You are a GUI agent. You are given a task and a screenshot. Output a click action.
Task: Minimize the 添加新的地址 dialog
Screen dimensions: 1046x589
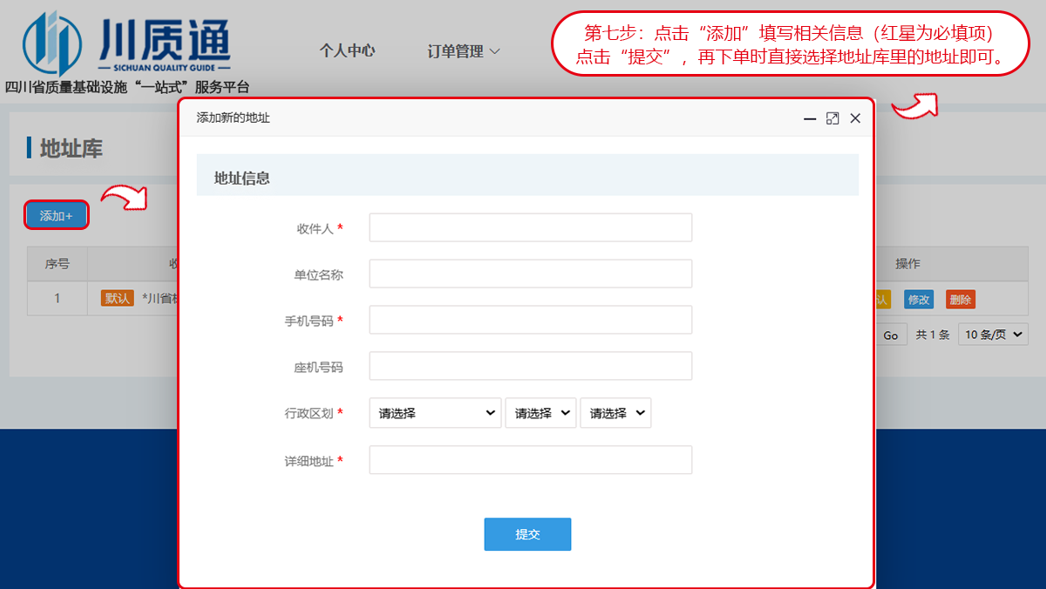810,119
